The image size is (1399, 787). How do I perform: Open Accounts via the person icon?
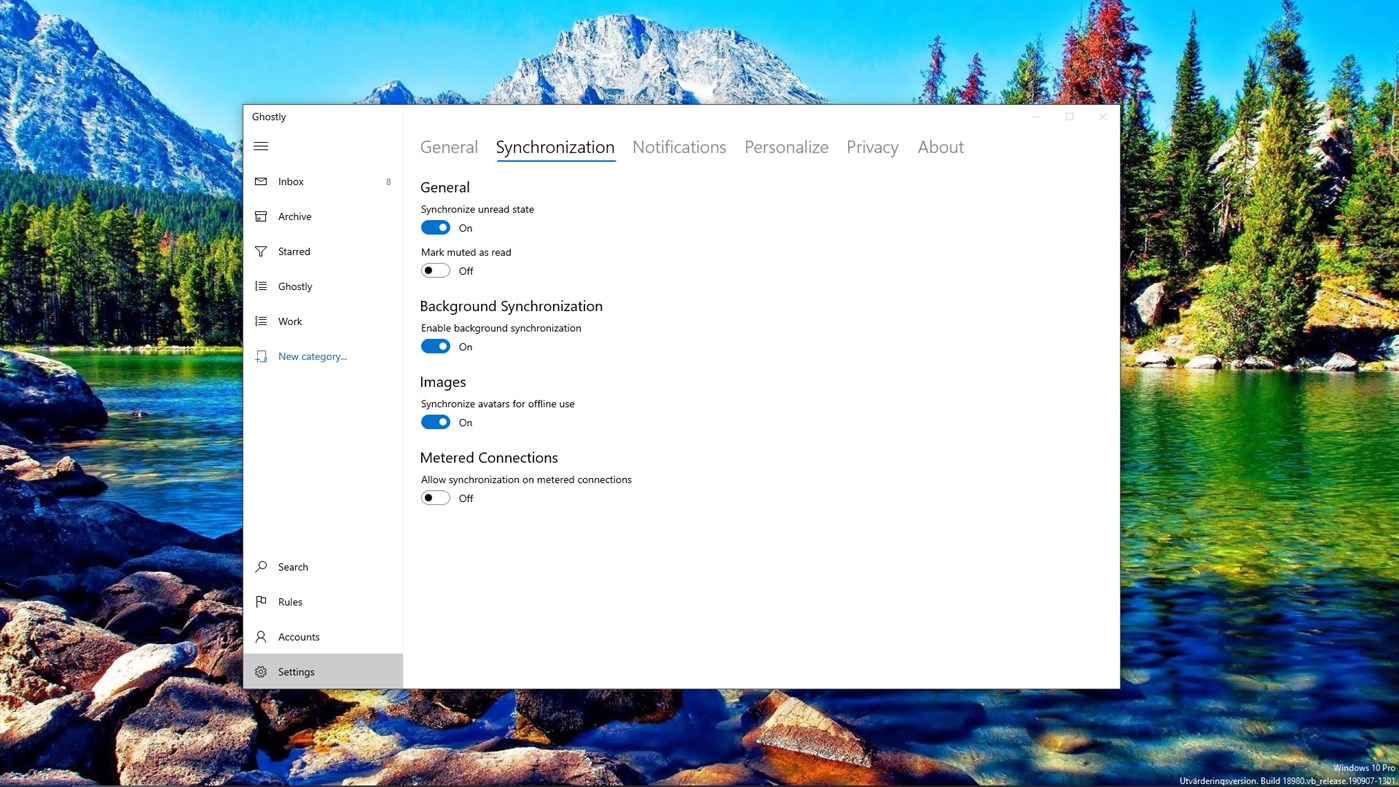261,637
